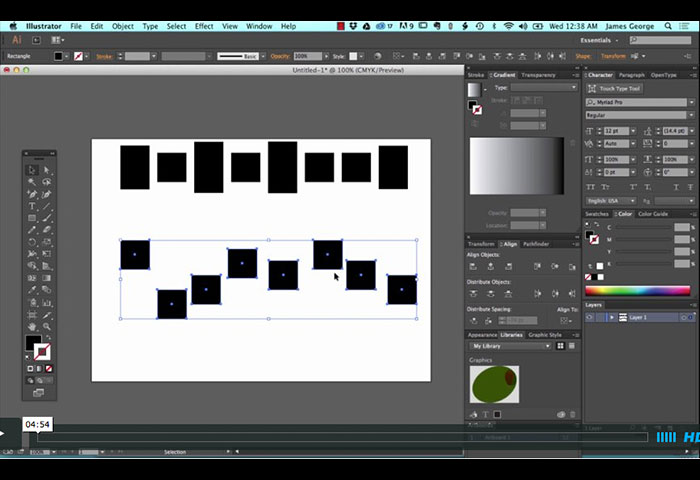Click Touch Type Tool button
Image resolution: width=700 pixels, height=480 pixels.
[x=615, y=88]
